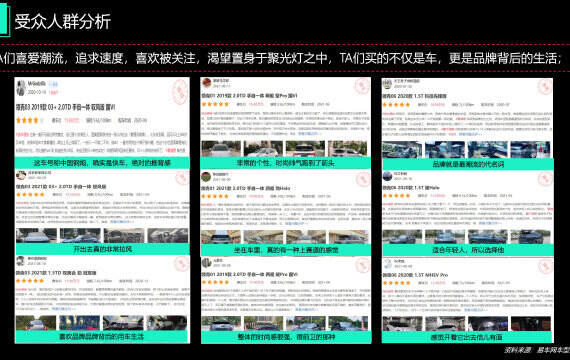The width and height of the screenshot is (570, 360).
Task: Open the review titled 领克06 2020款 1.5T MHEV Pro
Action: tap(415, 275)
